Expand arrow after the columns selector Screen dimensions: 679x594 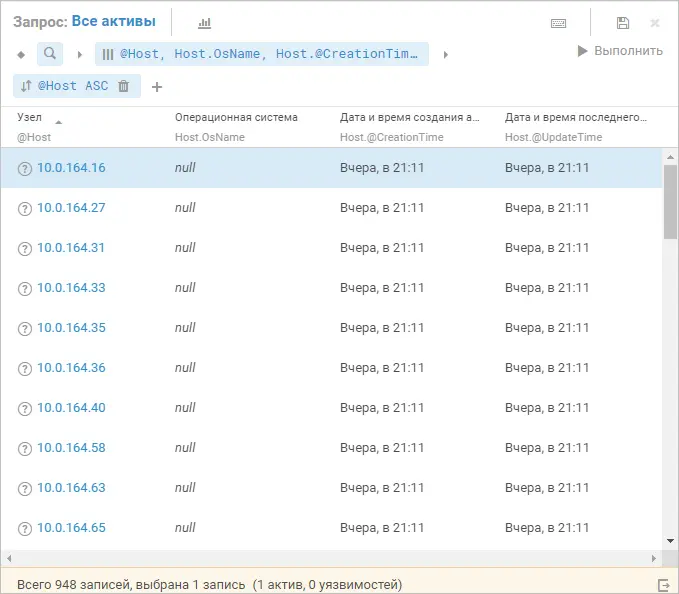pyautogui.click(x=445, y=54)
